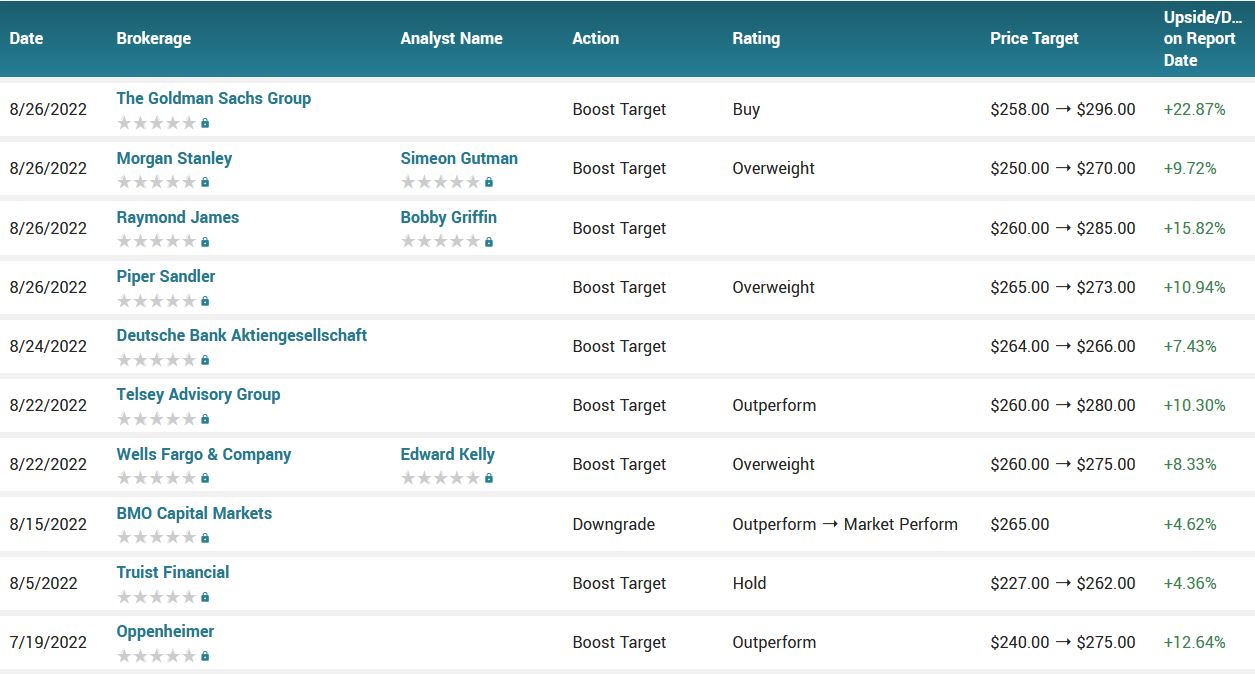Select the $258.00 → $296.00 price target
This screenshot has height=674, width=1255.
1063,109
